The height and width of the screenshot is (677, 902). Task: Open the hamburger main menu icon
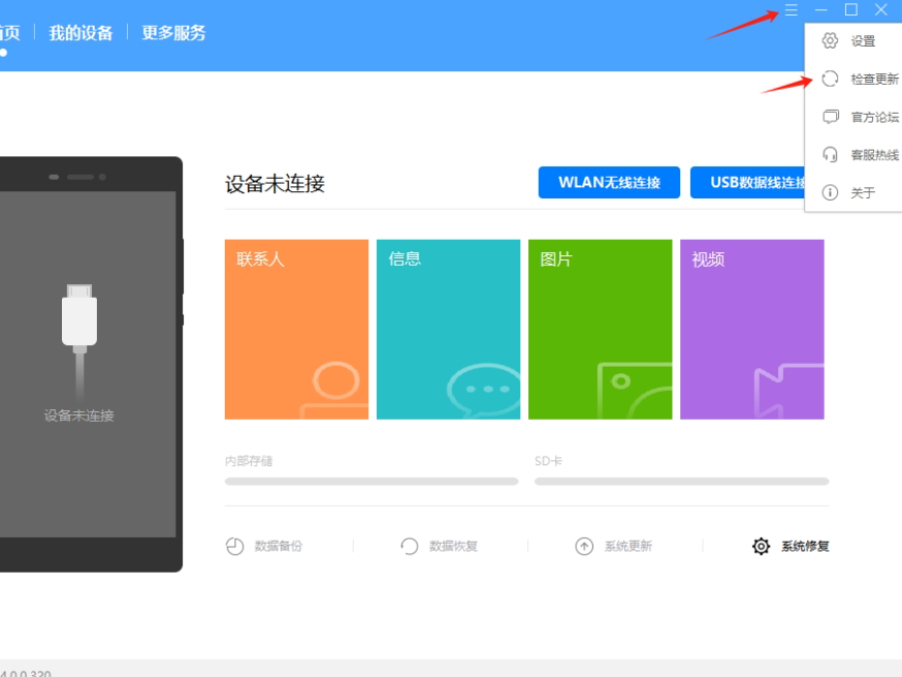point(791,10)
